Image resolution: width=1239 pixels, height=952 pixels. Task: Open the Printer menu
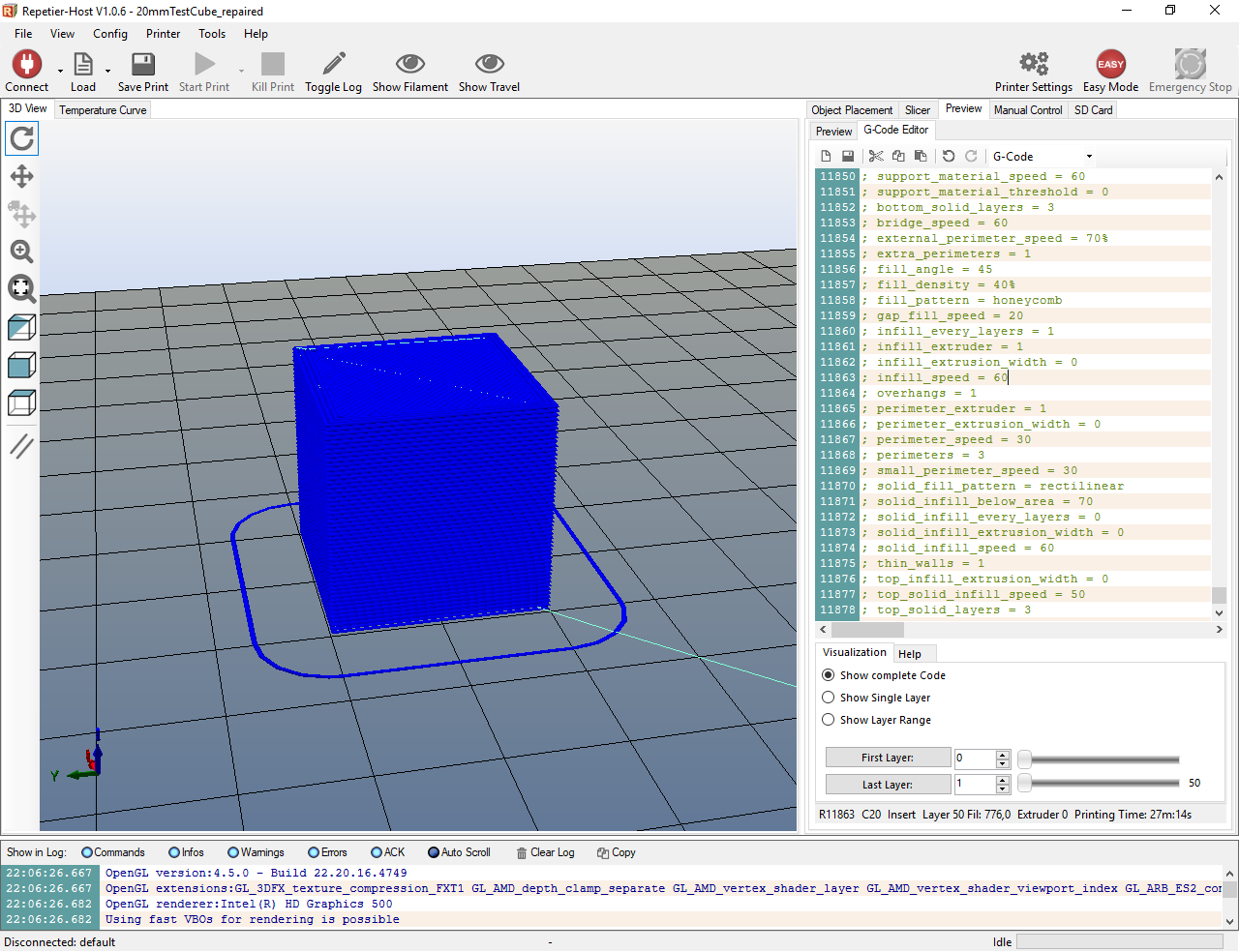pyautogui.click(x=163, y=34)
